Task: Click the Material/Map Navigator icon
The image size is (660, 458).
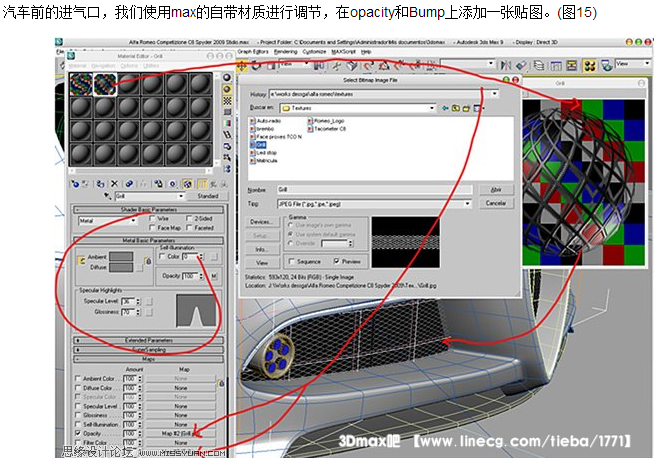Action: coord(227,169)
